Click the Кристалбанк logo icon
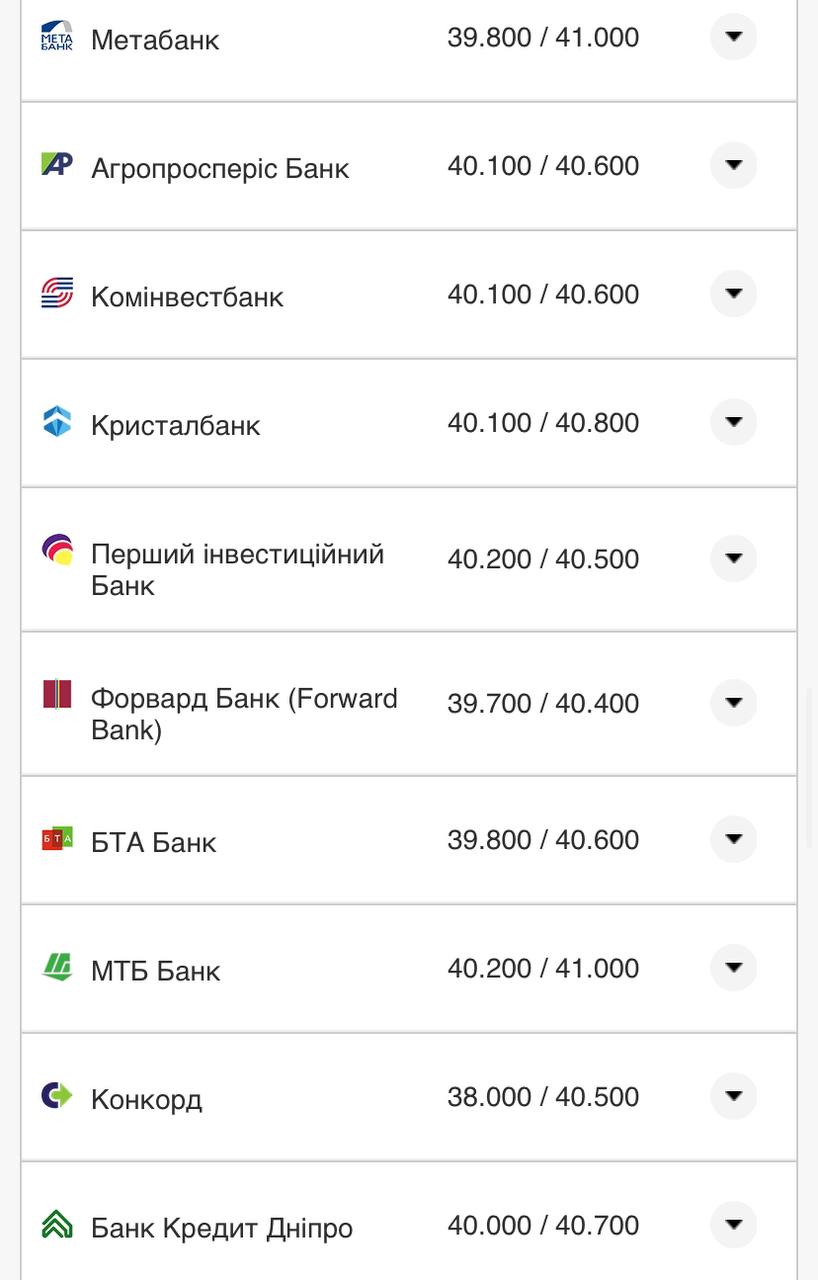The image size is (818, 1280). tap(57, 421)
